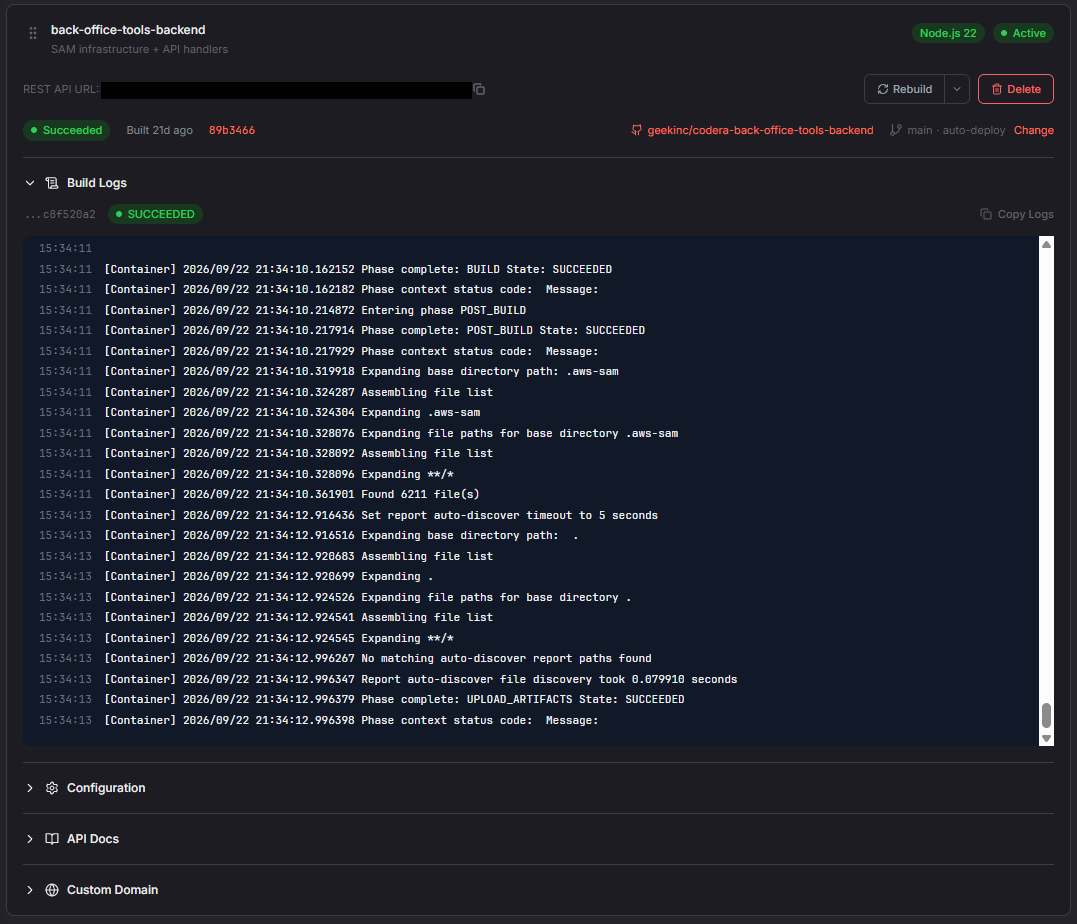Open the Rebuild options dropdown arrow
Screen dimensions: 1077x924
coord(957,89)
